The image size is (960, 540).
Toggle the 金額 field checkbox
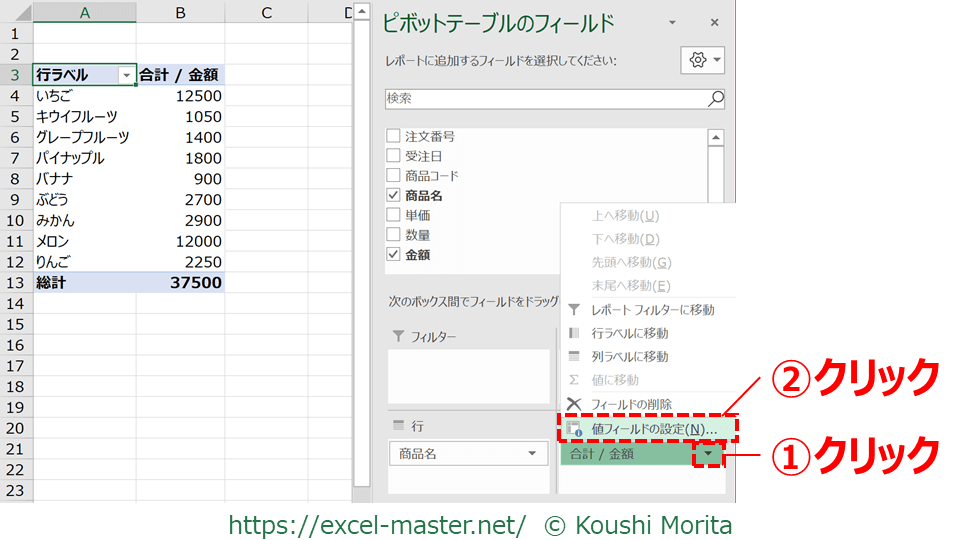[393, 255]
